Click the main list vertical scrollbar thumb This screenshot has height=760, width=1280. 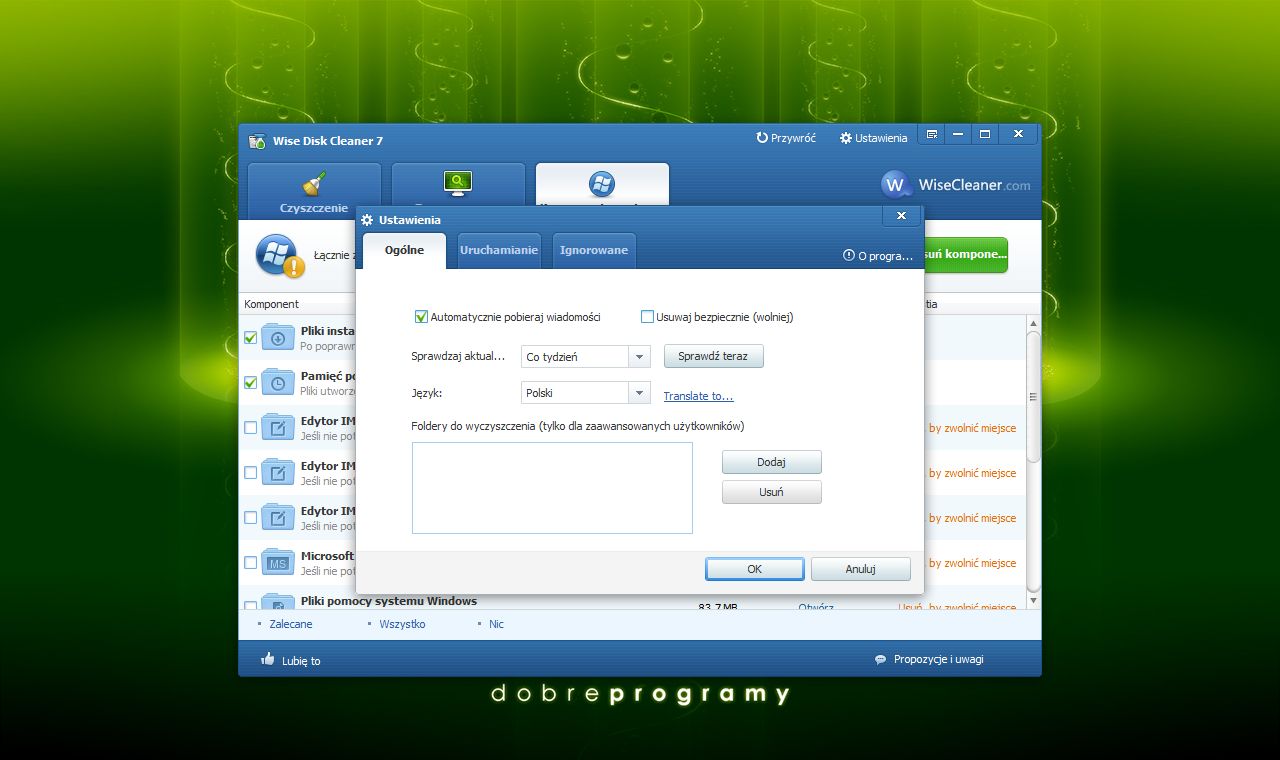(1034, 396)
